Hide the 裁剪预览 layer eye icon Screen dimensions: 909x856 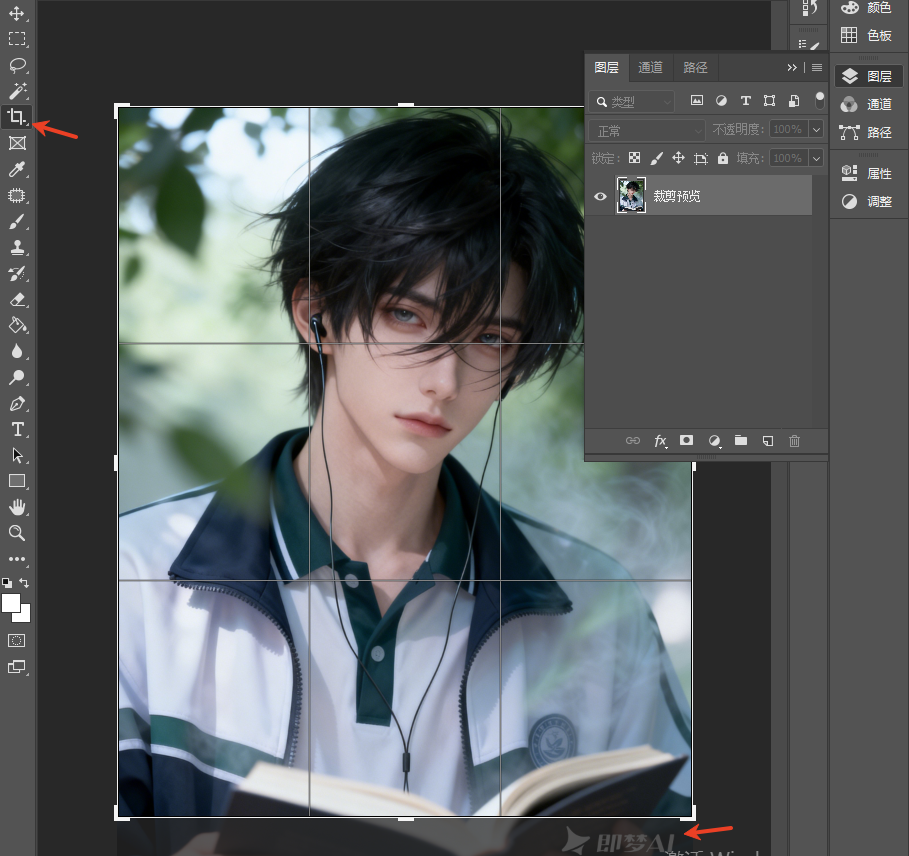point(600,196)
